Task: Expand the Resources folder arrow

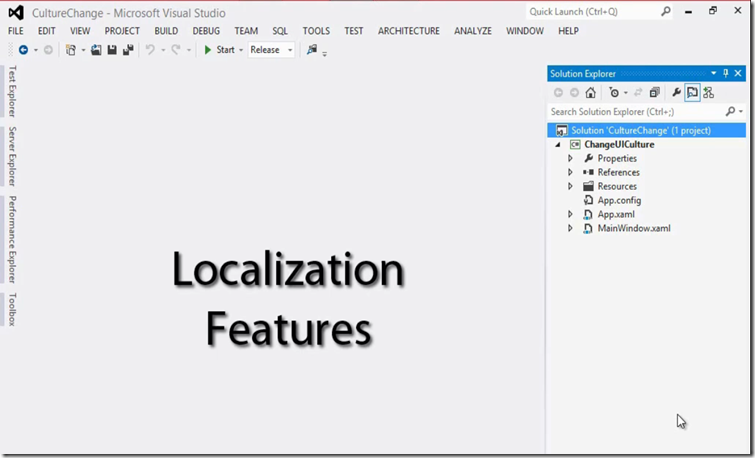Action: [570, 186]
